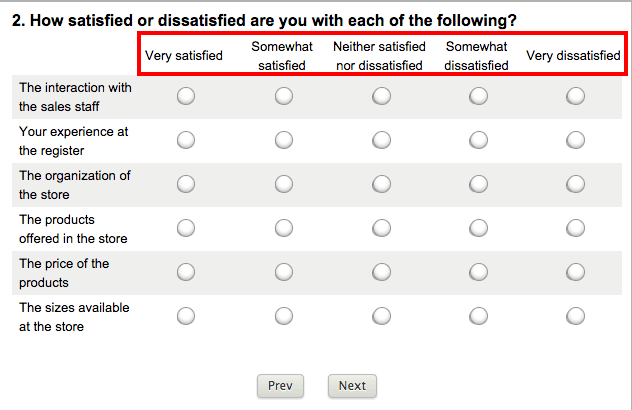Pick Somewhat dissatisfied for products offered
Viewport: 632px width, 410px height.
pos(478,228)
